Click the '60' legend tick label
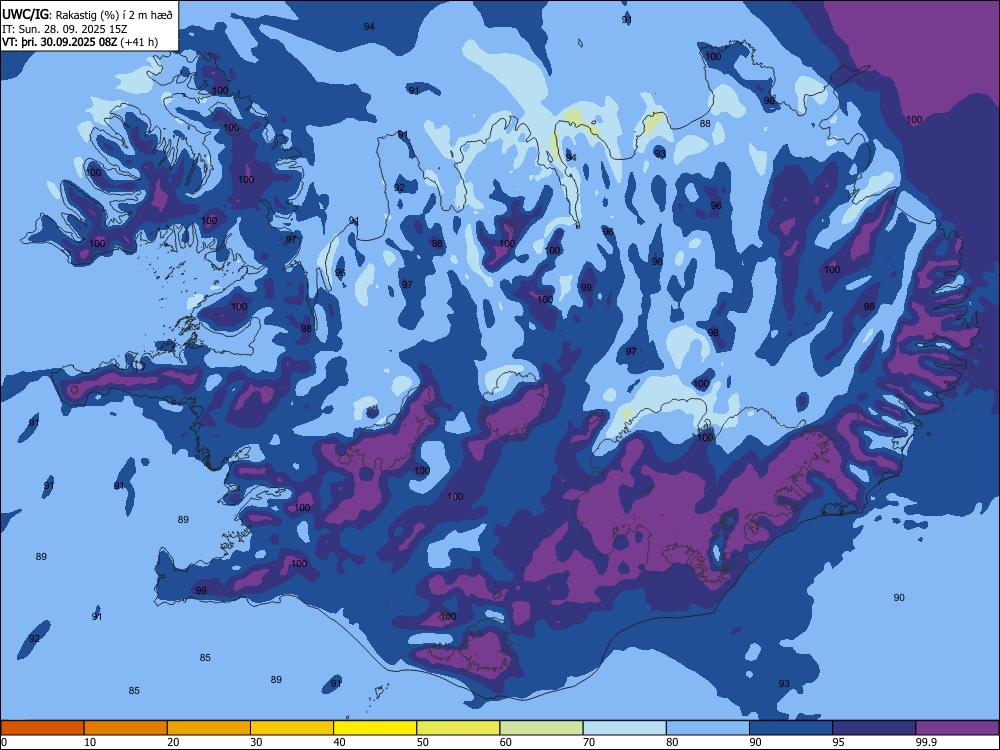Viewport: 1000px width, 750px height. (x=506, y=742)
